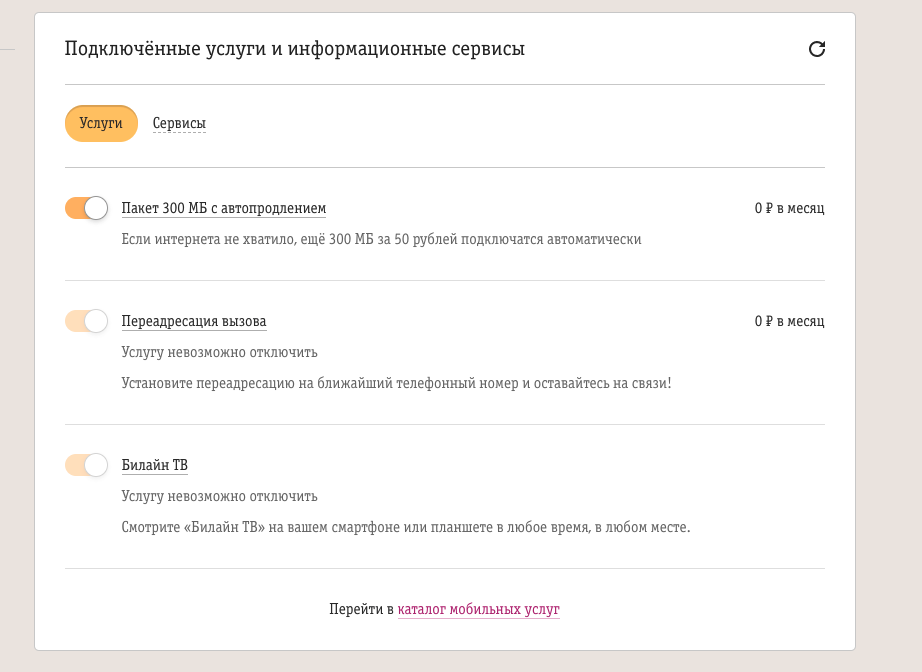The width and height of the screenshot is (922, 672).
Task: Toggle the Переадресация вызова switch
Action: pos(86,321)
